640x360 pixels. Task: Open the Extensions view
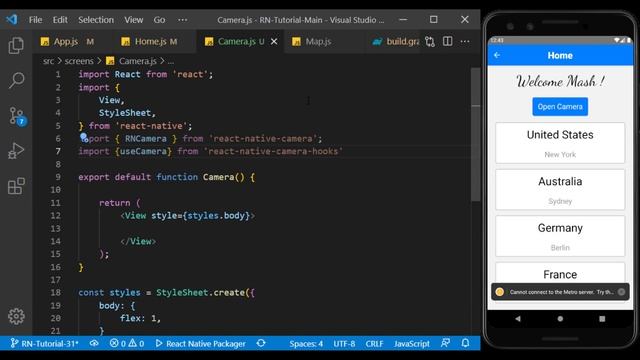(16, 186)
